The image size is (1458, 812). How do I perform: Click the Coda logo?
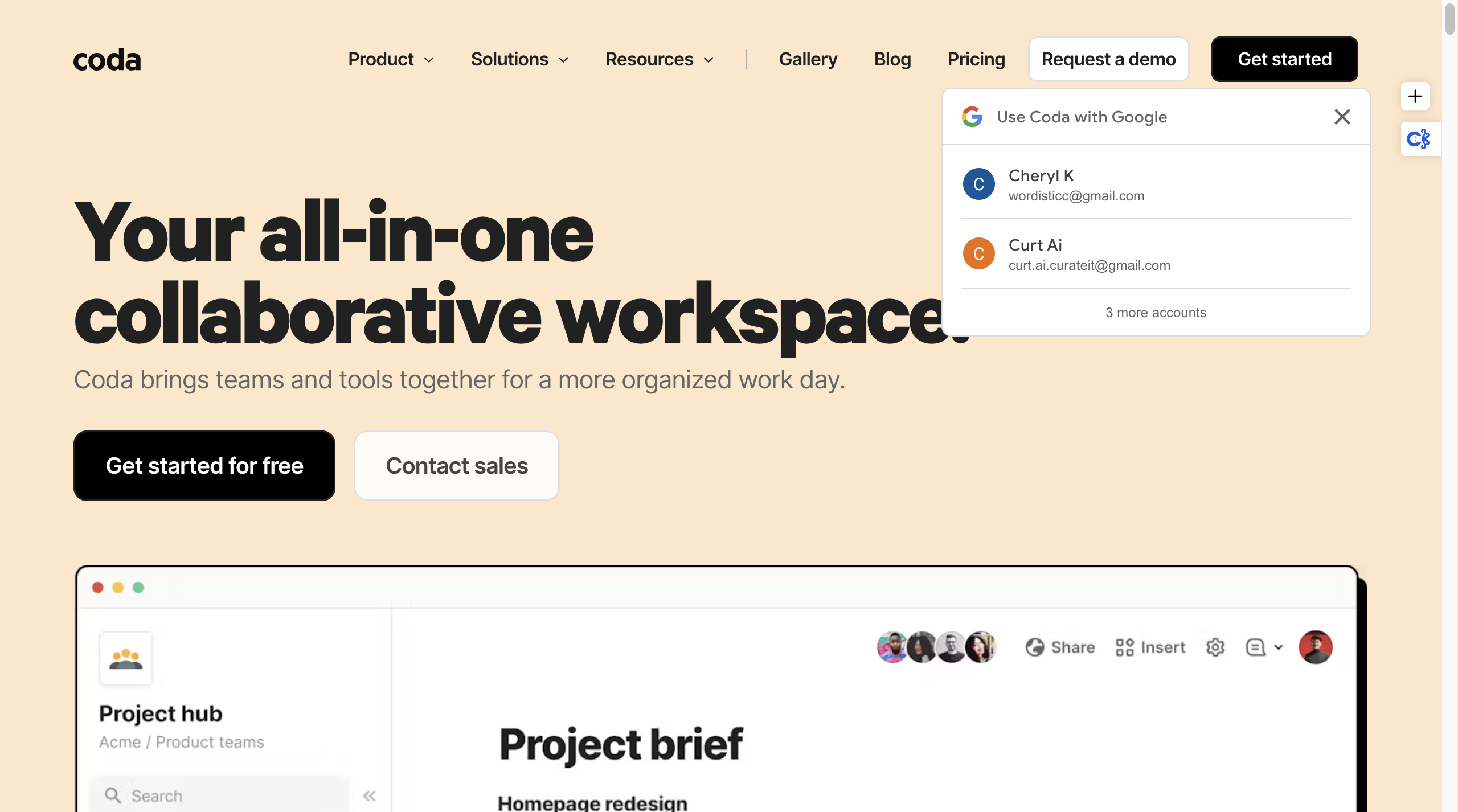coord(107,60)
